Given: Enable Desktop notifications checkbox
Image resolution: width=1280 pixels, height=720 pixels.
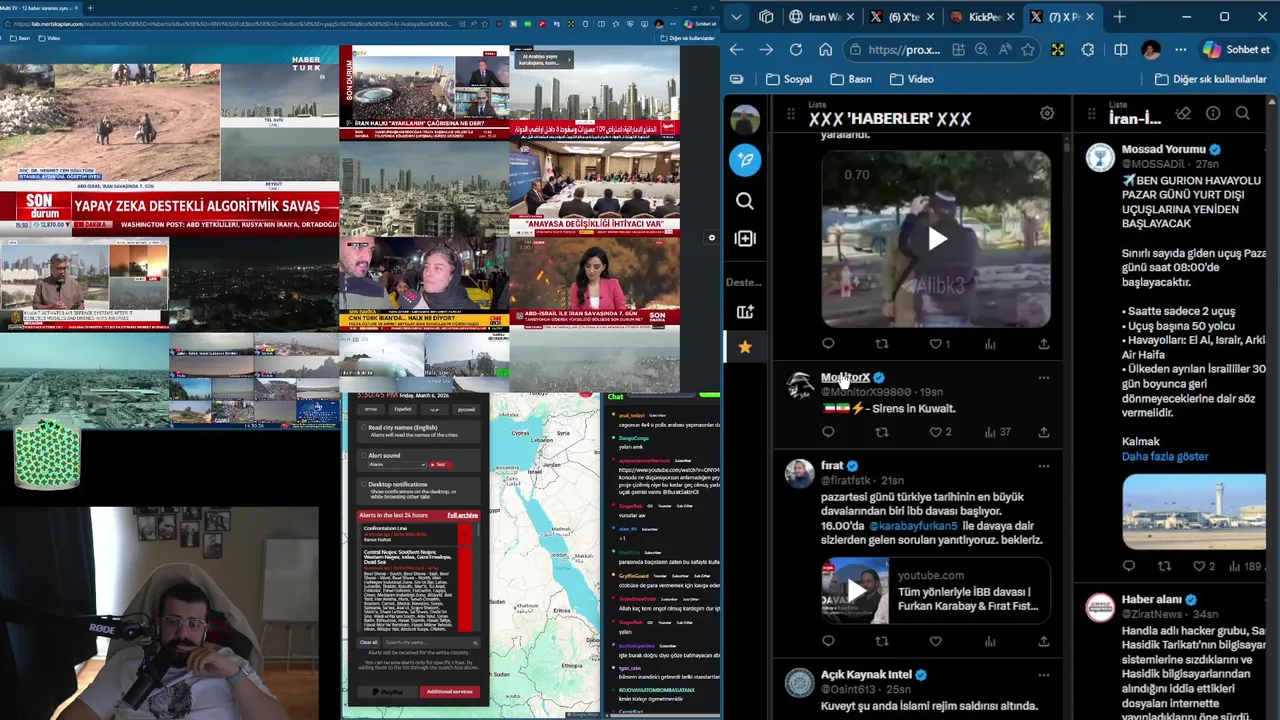Looking at the screenshot, I should coord(363,484).
